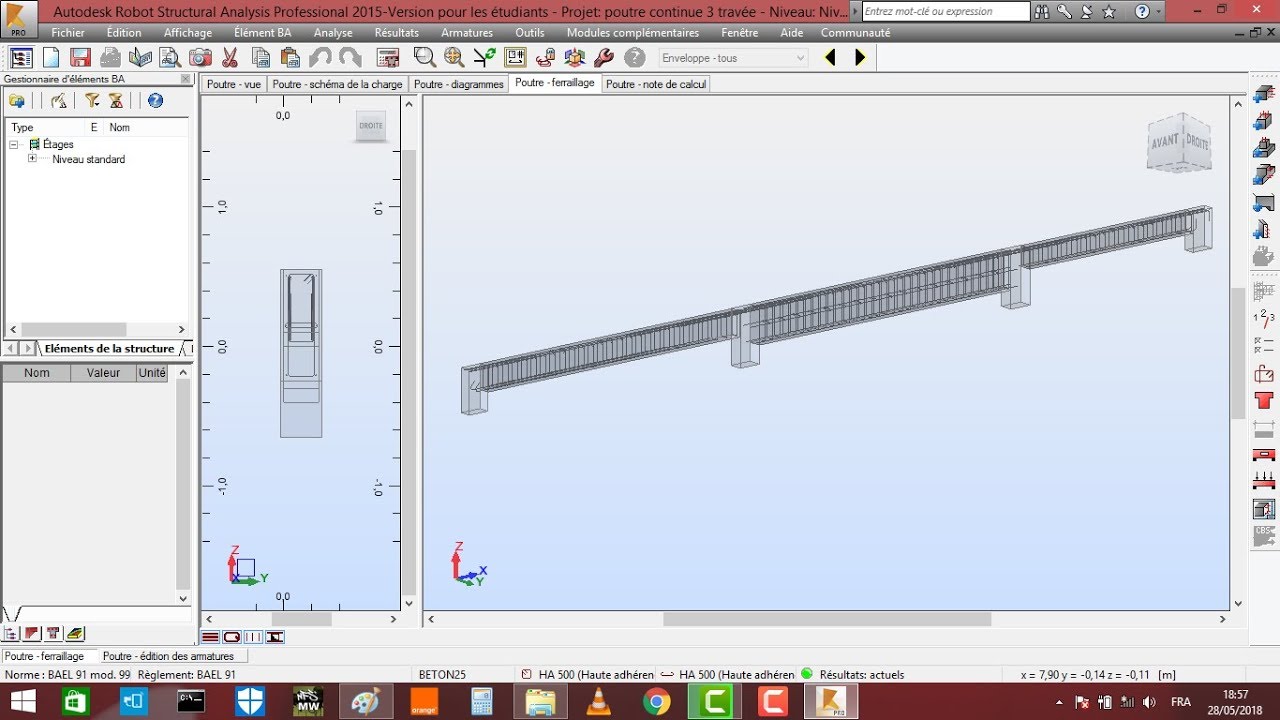Viewport: 1280px width, 720px height.
Task: Launch the calculator icon in the toolbar
Action: (388, 58)
